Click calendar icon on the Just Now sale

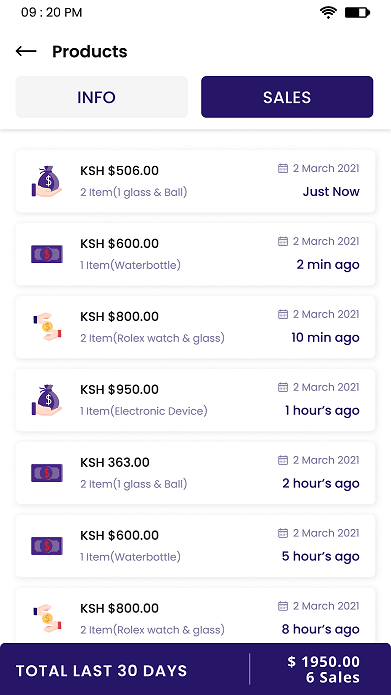click(x=283, y=168)
